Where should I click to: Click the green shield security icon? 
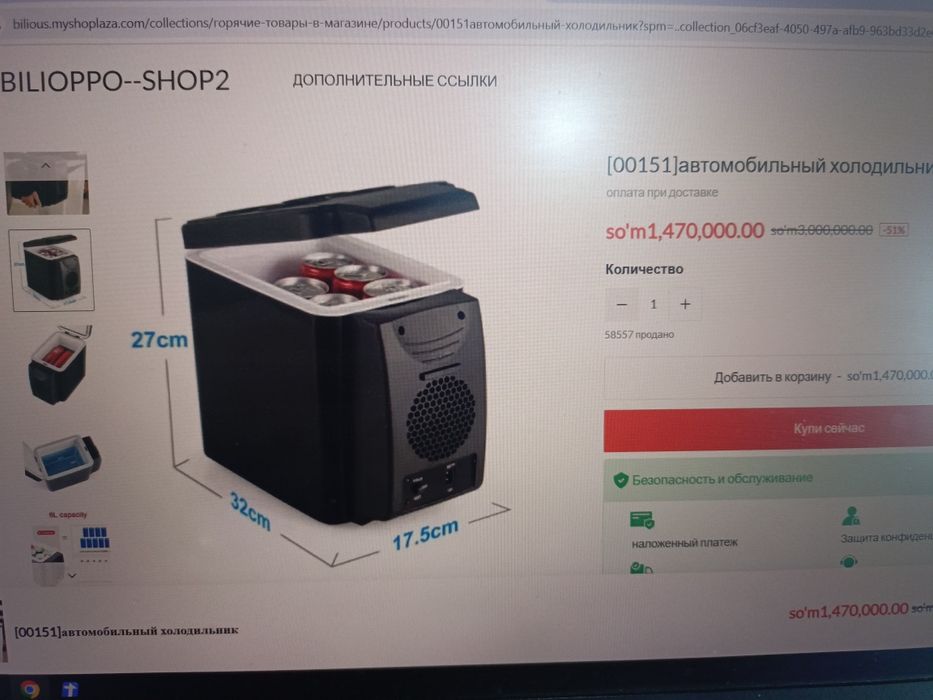(621, 480)
